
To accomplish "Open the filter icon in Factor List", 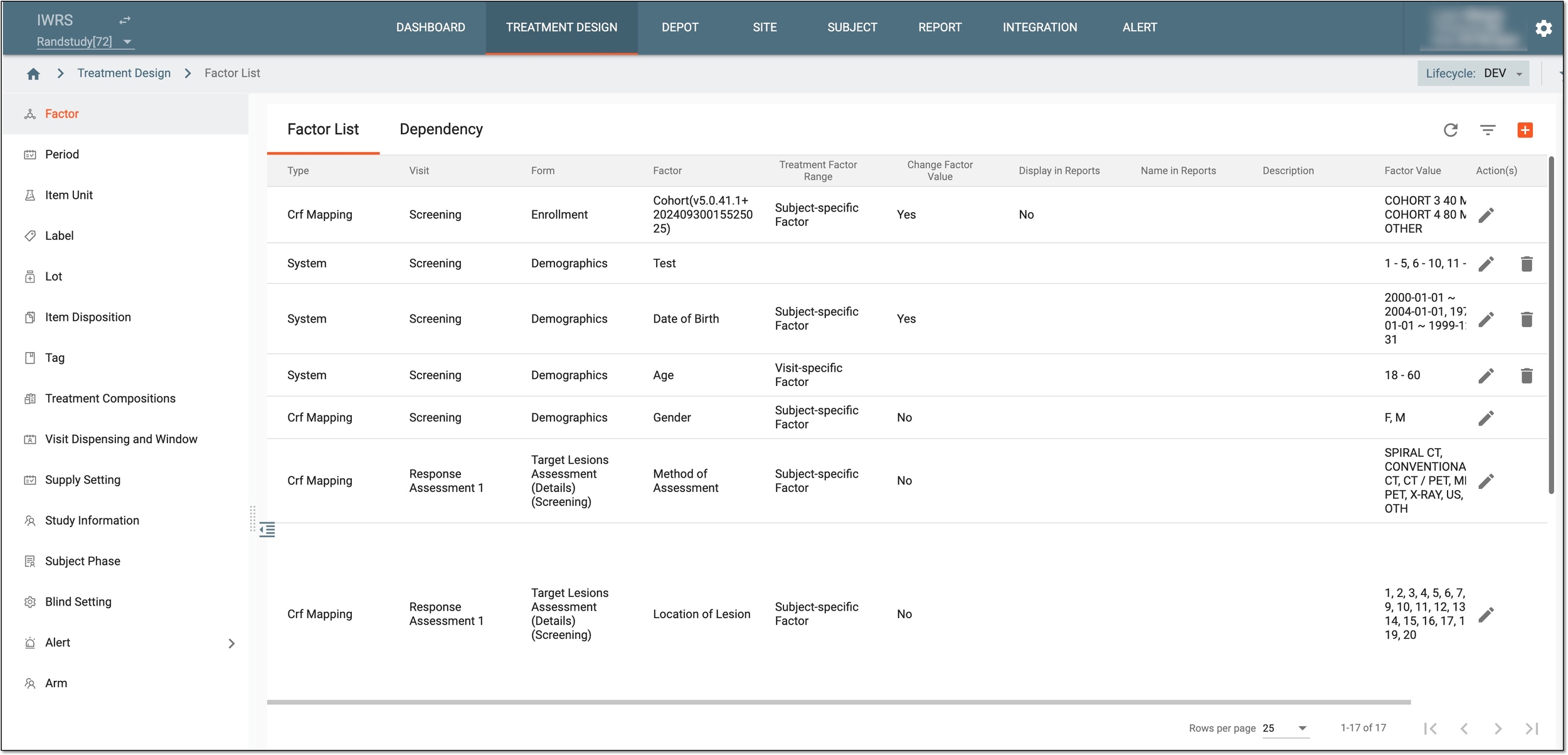I will pos(1488,130).
